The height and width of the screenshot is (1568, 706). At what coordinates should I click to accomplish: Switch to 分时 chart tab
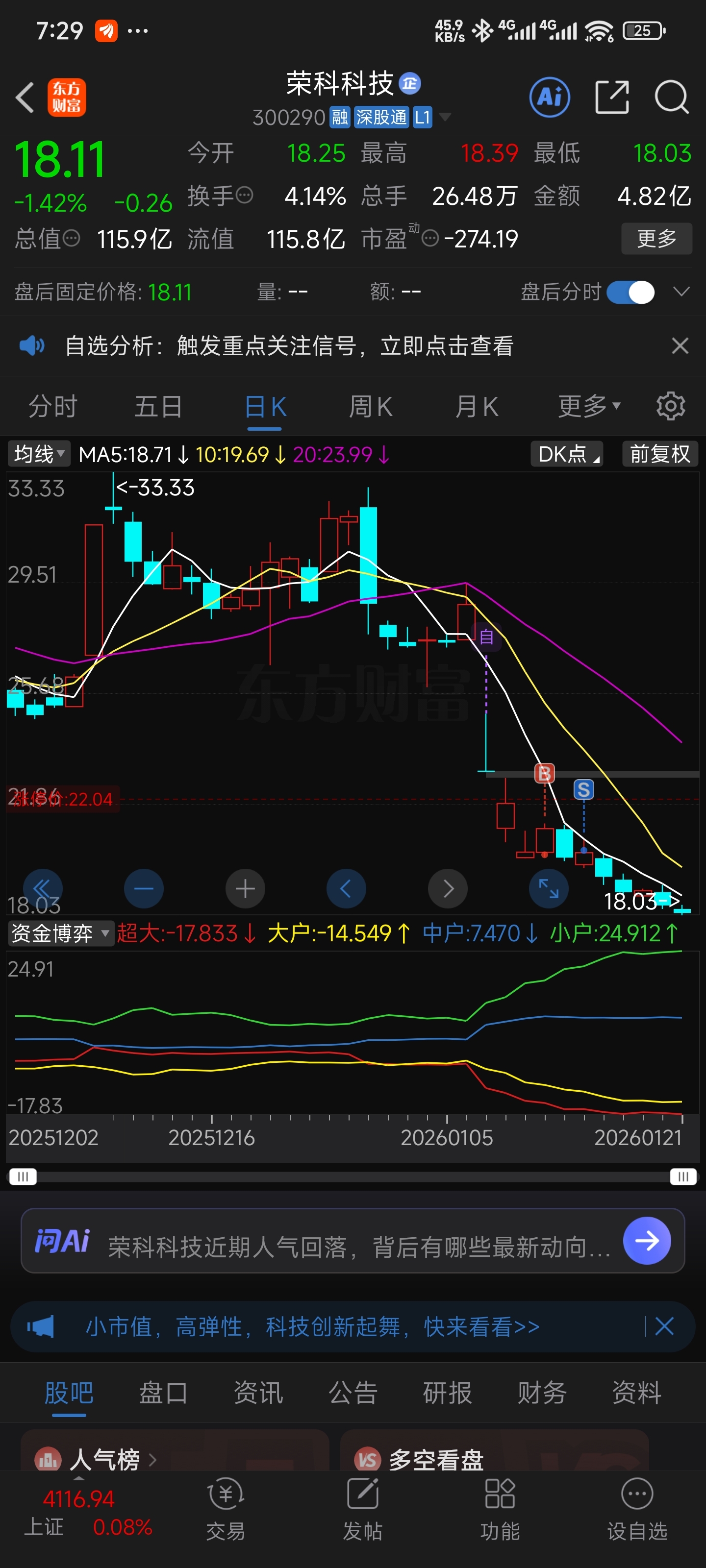coord(53,406)
